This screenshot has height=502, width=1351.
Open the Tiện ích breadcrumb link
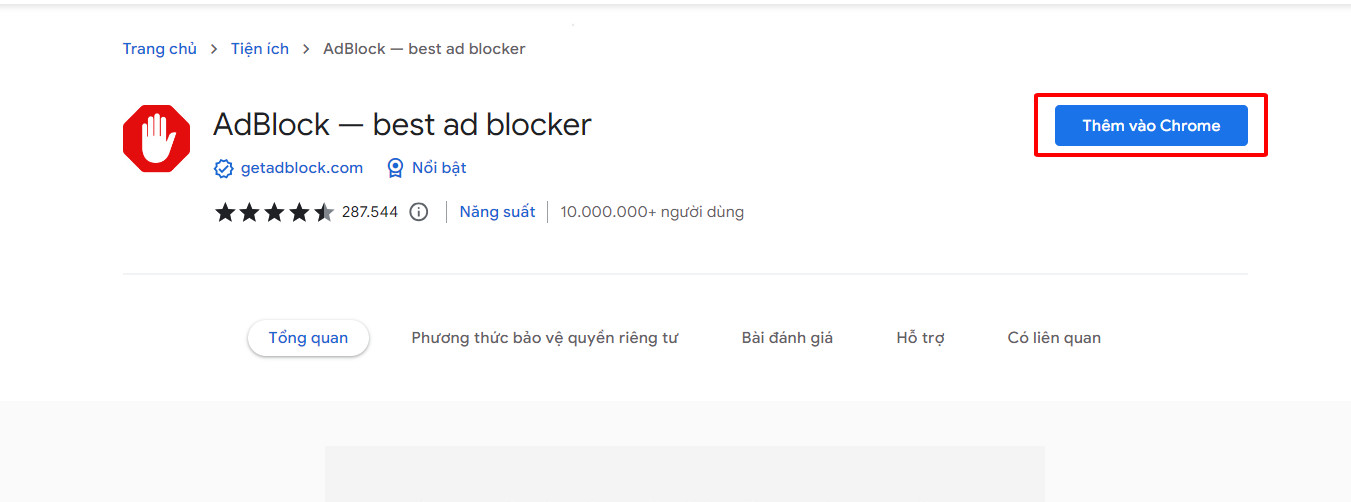pyautogui.click(x=259, y=49)
